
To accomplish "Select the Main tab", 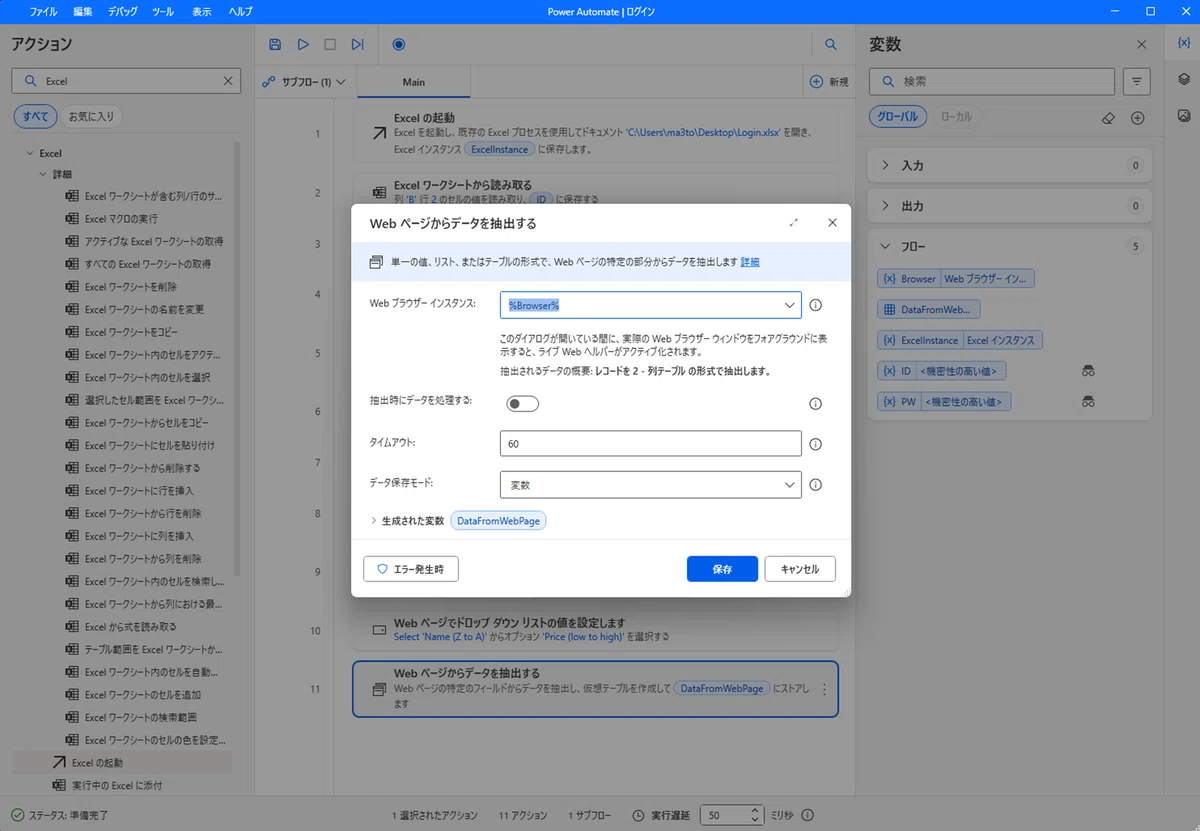I will click(413, 82).
